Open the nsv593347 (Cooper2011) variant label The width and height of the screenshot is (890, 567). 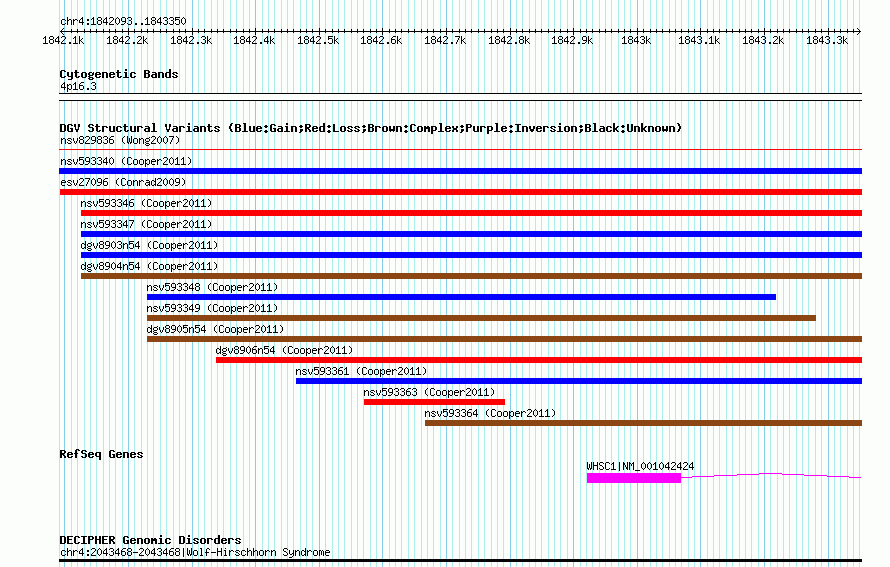(146, 224)
